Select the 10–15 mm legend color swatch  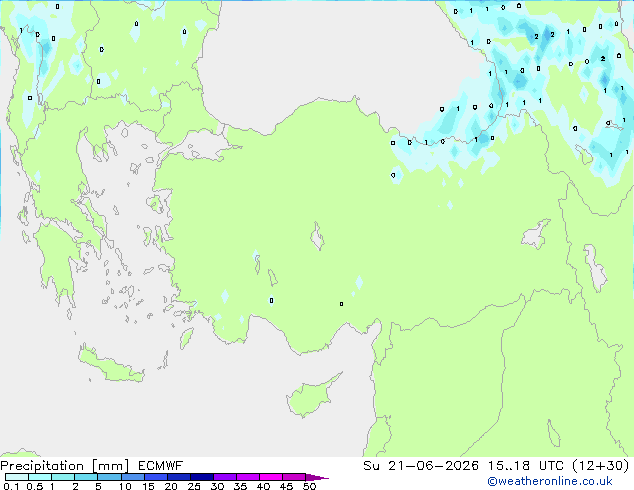tap(132, 477)
